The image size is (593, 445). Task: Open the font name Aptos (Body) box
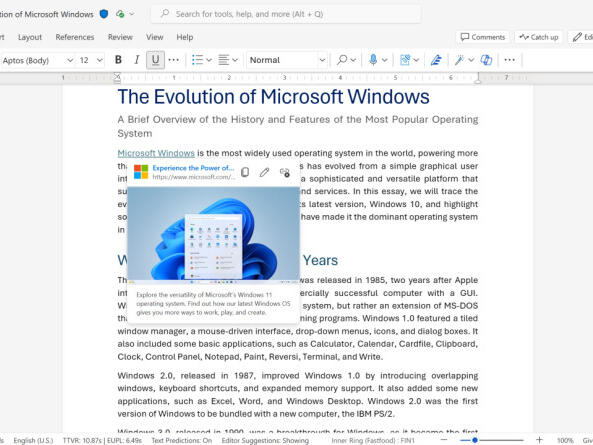tap(37, 60)
